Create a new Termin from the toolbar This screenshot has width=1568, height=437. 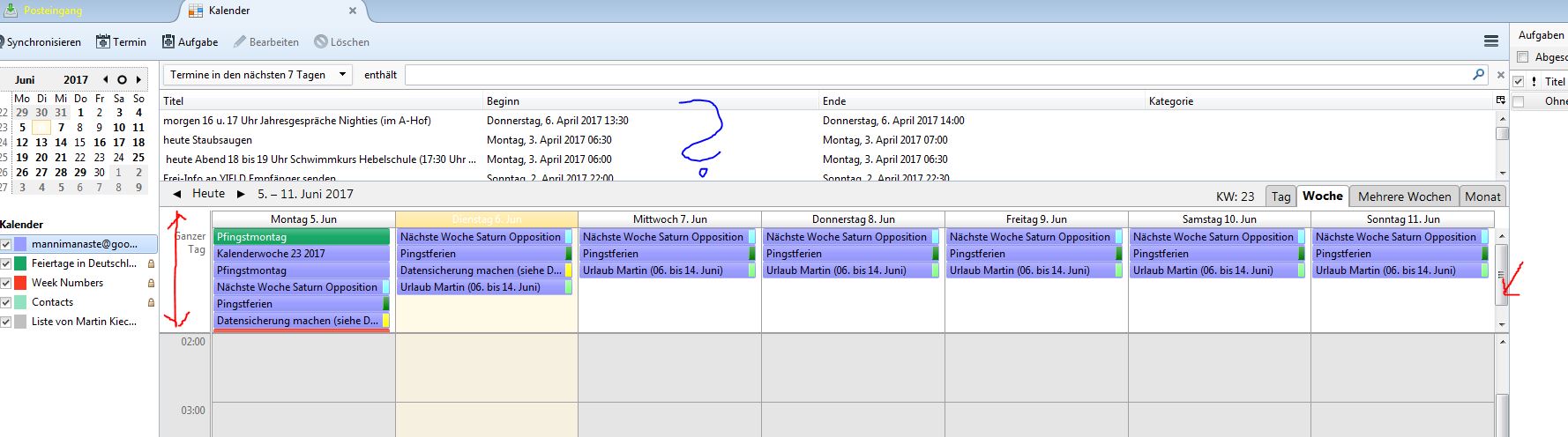coord(121,41)
